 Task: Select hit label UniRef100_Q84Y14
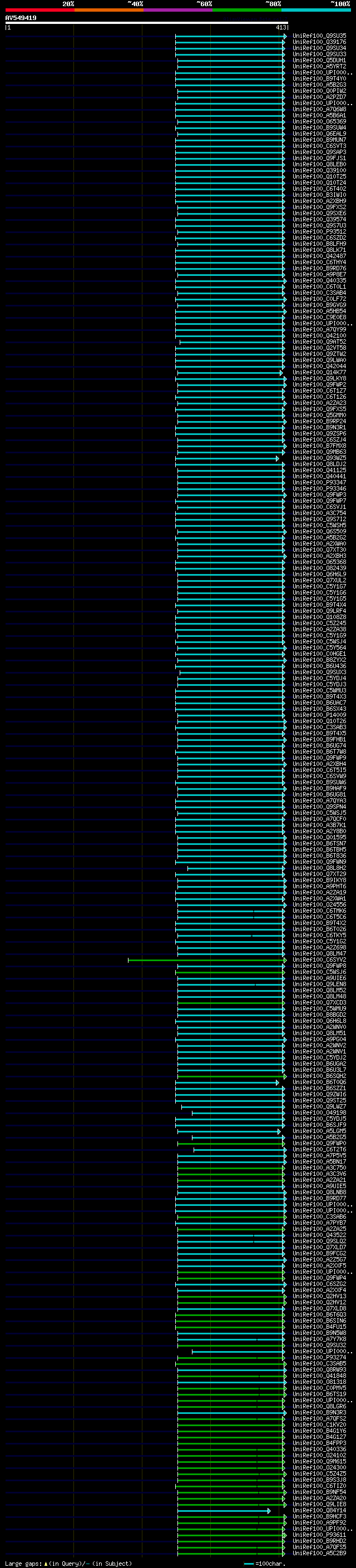click(319, 1511)
